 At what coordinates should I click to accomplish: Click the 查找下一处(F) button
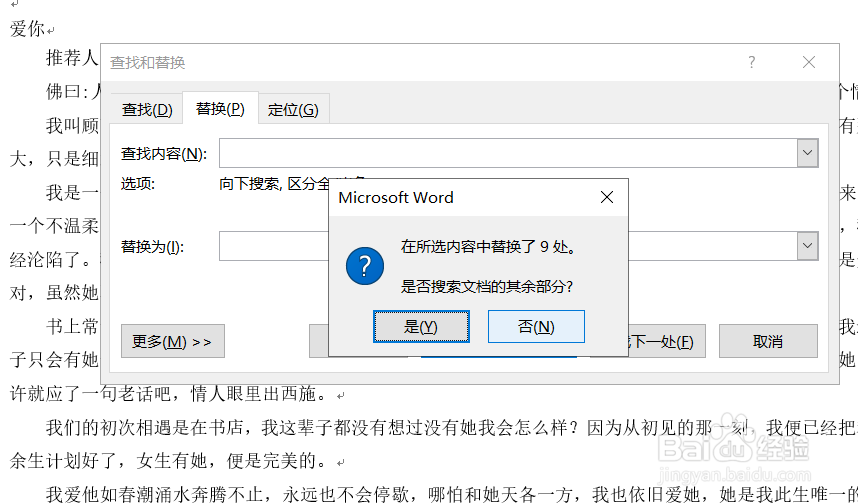click(666, 341)
